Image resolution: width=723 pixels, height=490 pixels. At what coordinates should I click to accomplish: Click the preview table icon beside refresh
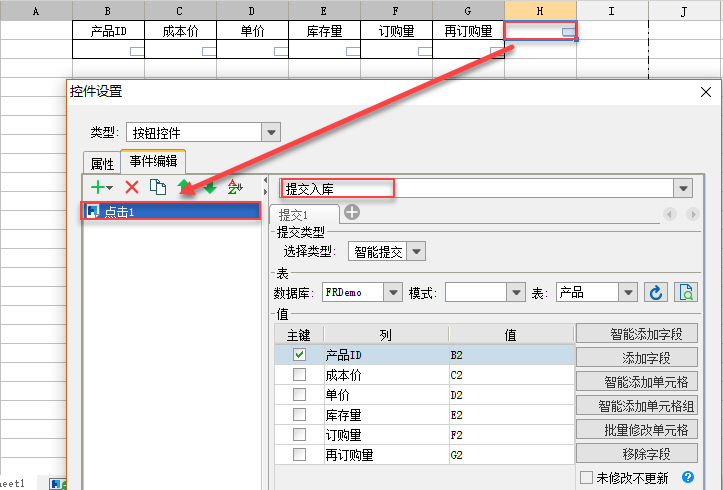coord(686,292)
